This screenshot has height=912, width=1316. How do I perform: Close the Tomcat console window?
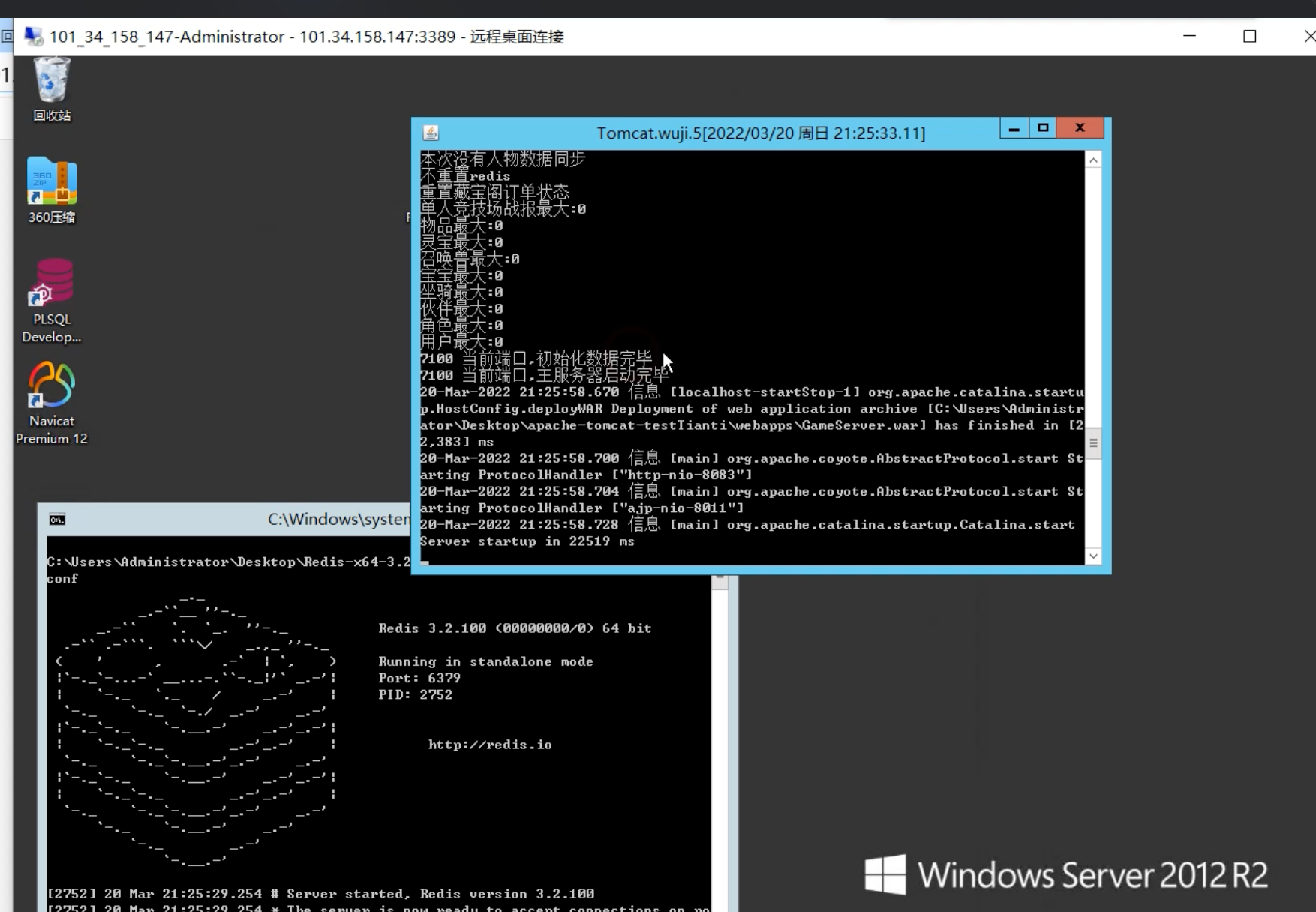pyautogui.click(x=1080, y=128)
